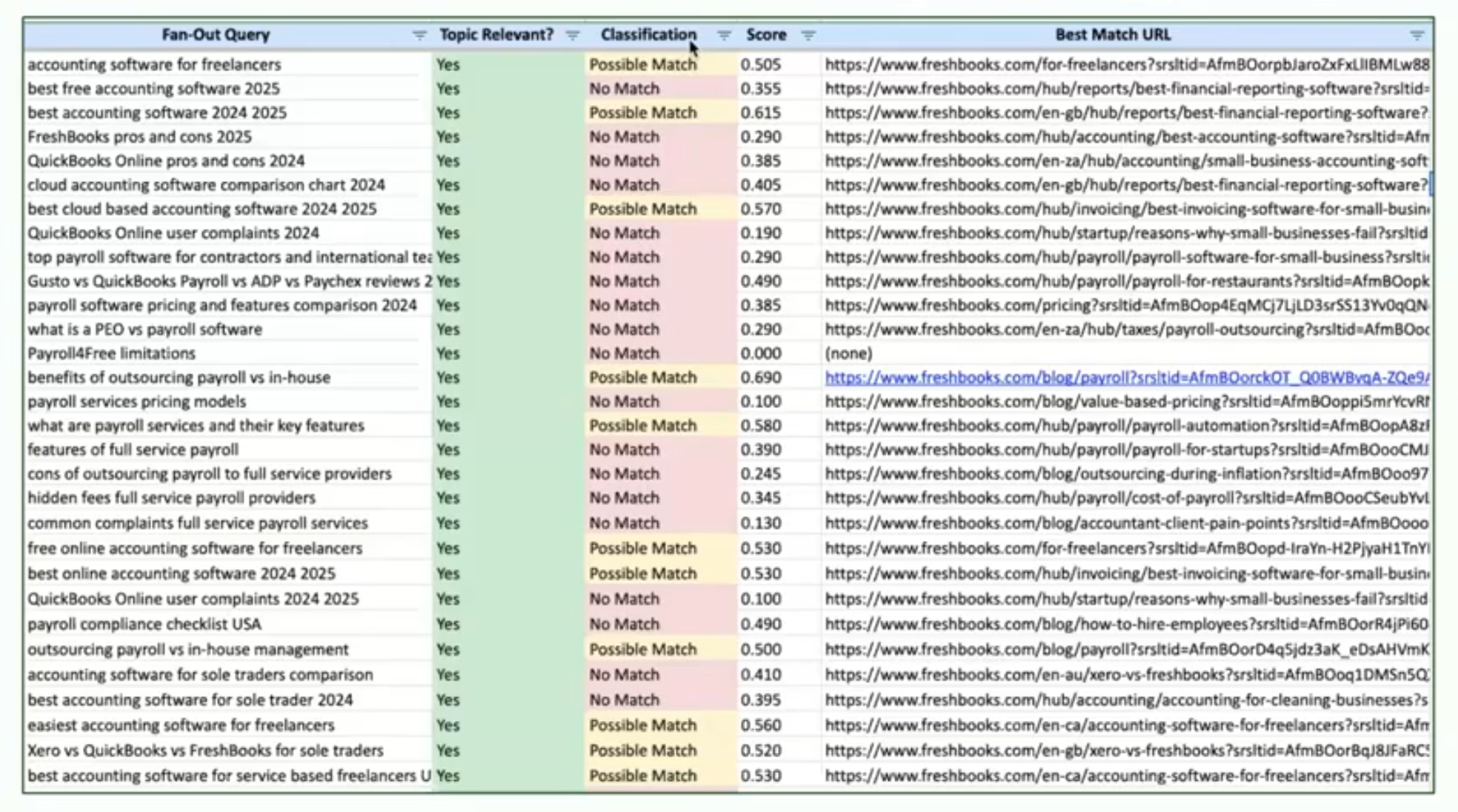Open the Score column filter icon
This screenshot has height=812, width=1458.
coord(808,36)
